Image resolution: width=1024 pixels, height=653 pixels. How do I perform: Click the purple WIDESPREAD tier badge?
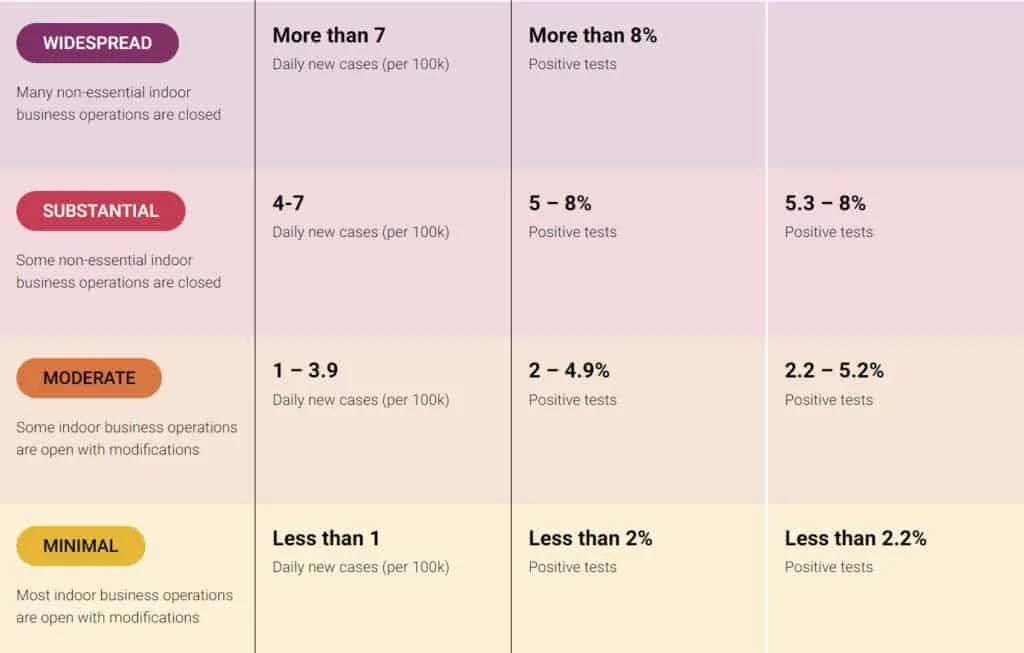[97, 43]
